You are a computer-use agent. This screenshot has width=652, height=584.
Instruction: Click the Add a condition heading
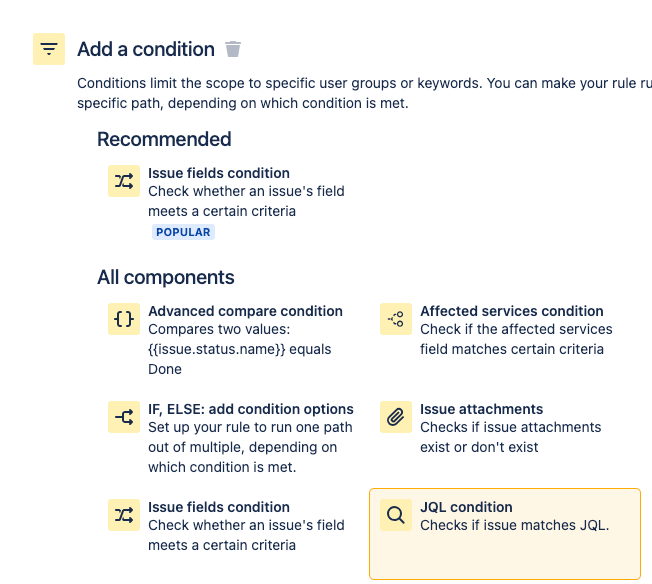(x=146, y=49)
